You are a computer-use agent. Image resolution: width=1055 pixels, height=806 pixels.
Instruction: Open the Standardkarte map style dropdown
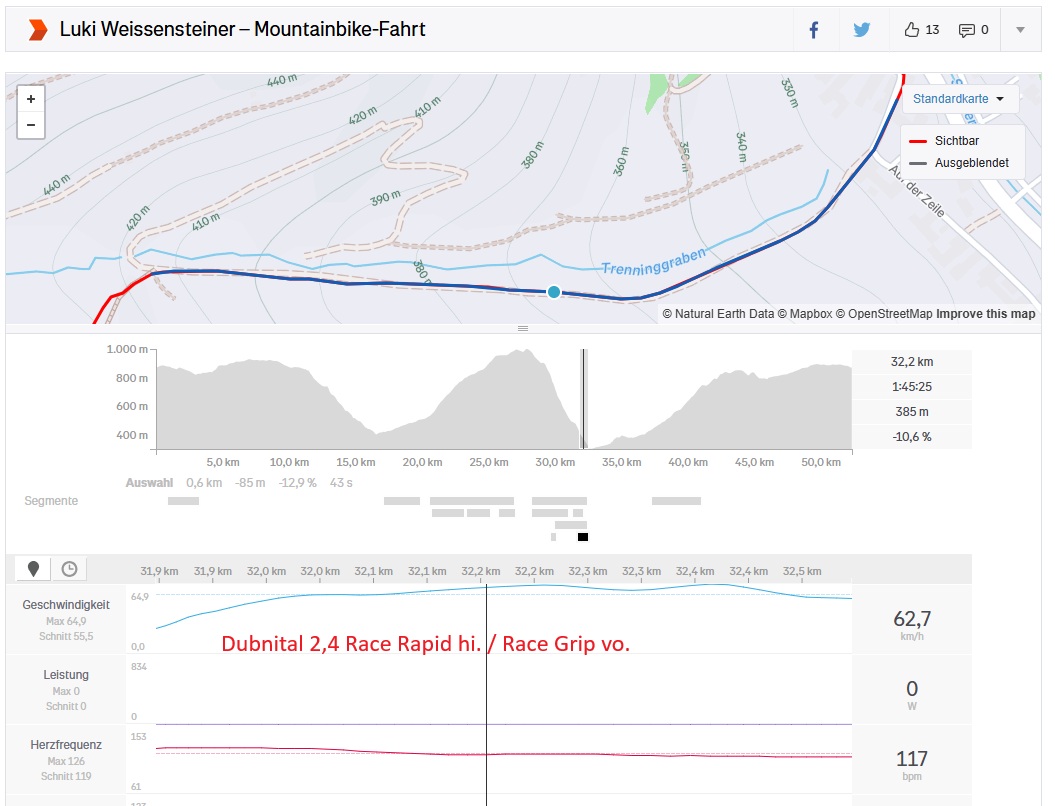pos(958,99)
